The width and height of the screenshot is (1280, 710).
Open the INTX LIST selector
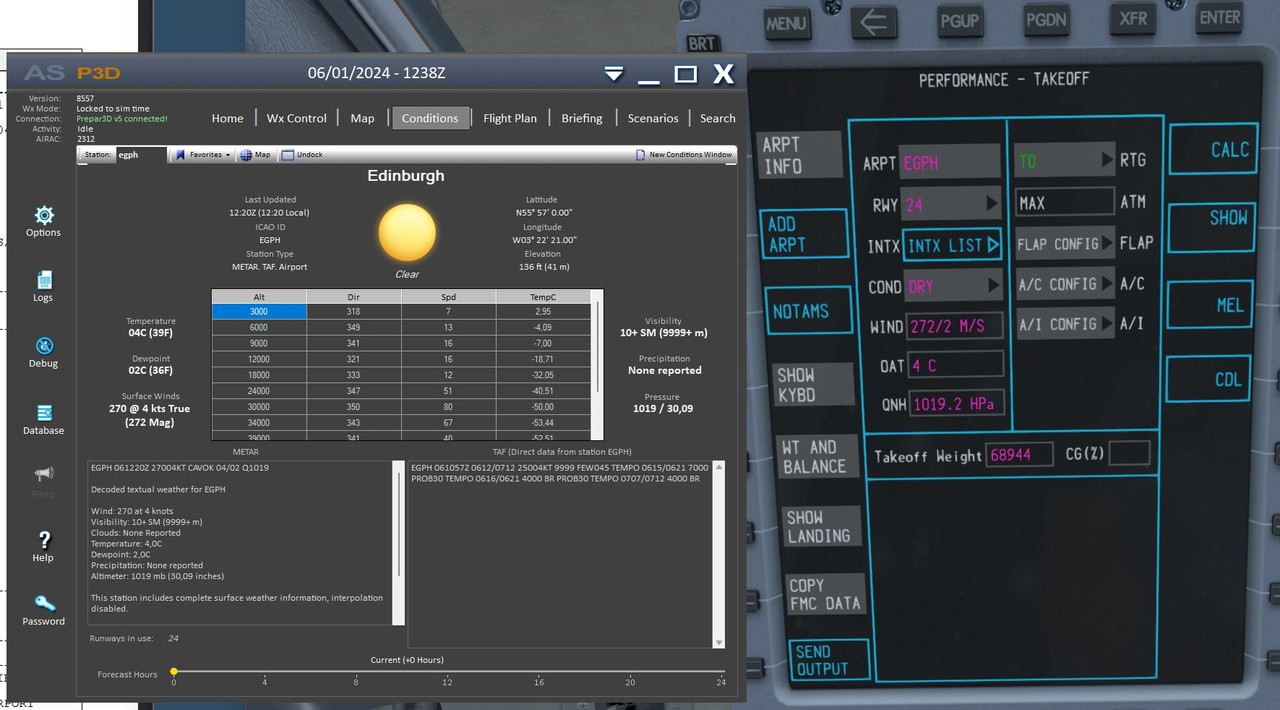click(952, 245)
